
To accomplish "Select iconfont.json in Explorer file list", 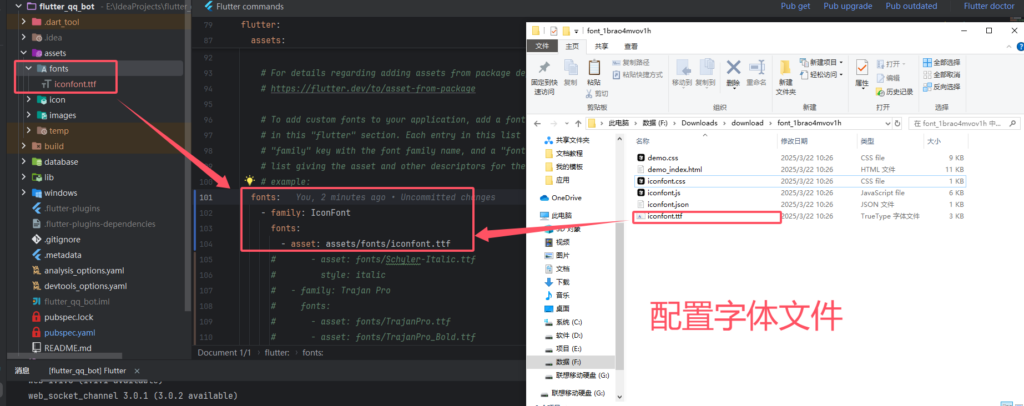I will [666, 204].
